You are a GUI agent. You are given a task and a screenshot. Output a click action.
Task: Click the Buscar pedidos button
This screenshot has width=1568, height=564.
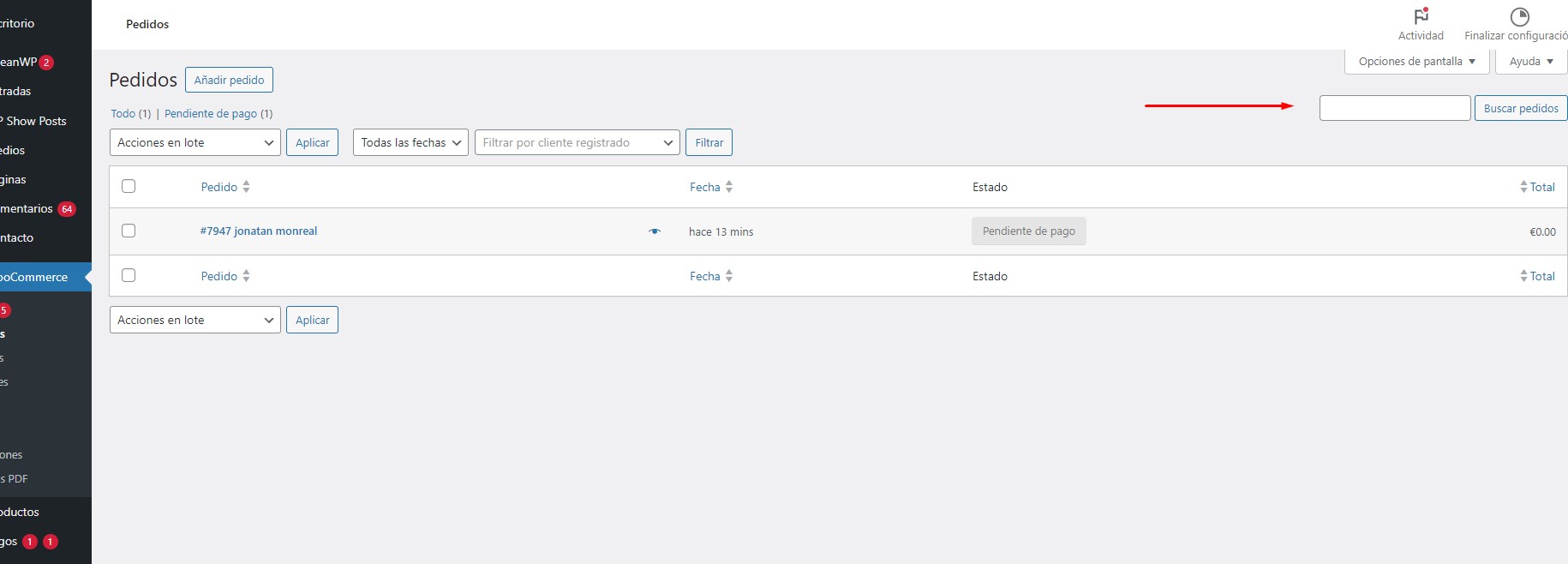[1520, 108]
